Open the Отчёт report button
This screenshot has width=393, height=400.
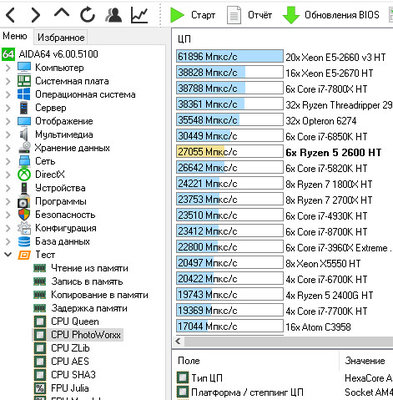[x=249, y=15]
